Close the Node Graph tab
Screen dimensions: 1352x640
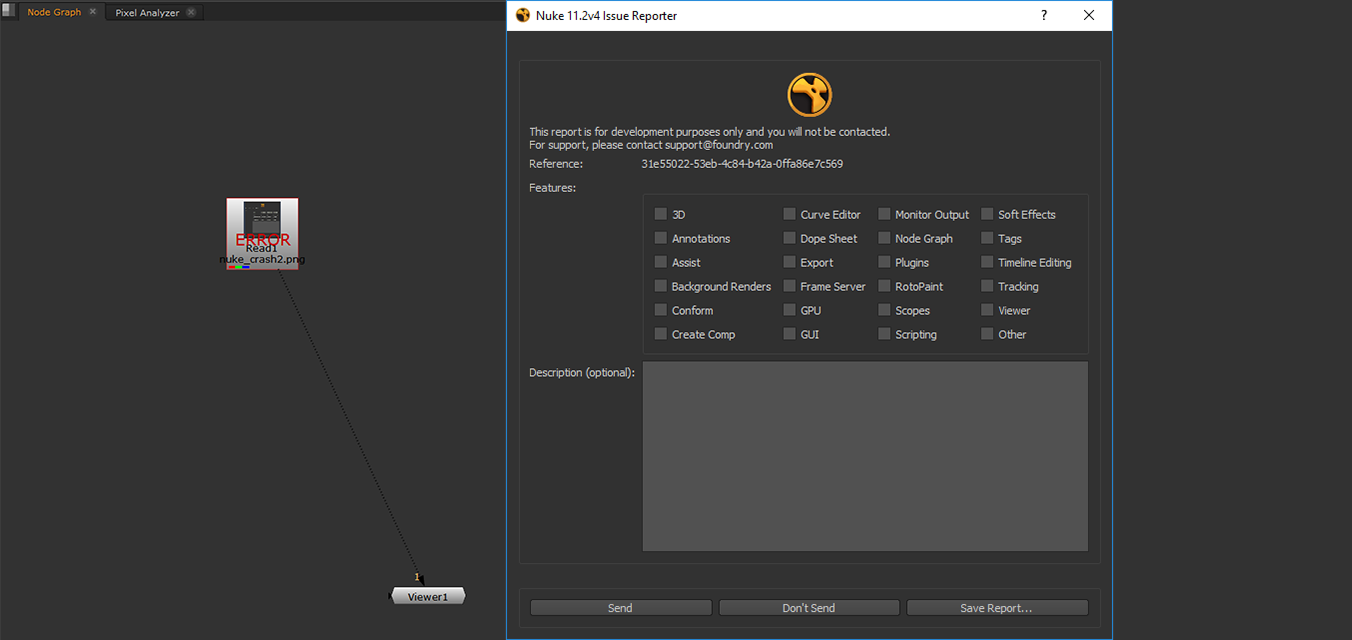coord(93,12)
